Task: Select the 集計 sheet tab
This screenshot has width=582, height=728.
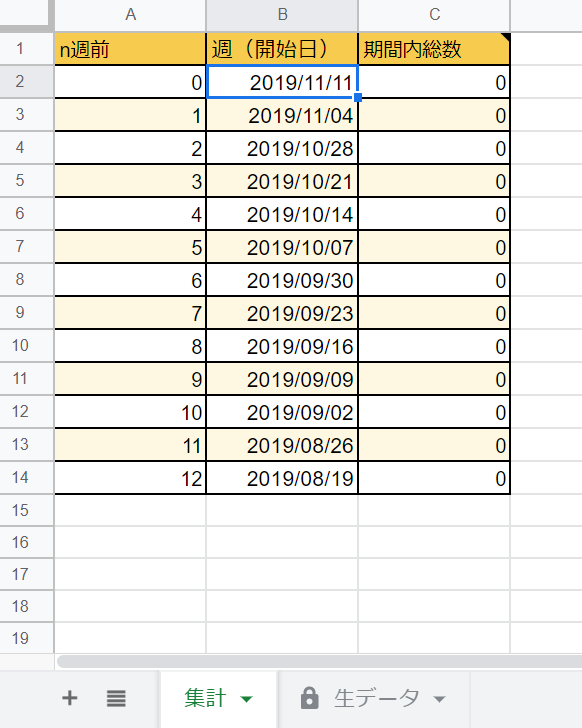Action: tap(218, 699)
